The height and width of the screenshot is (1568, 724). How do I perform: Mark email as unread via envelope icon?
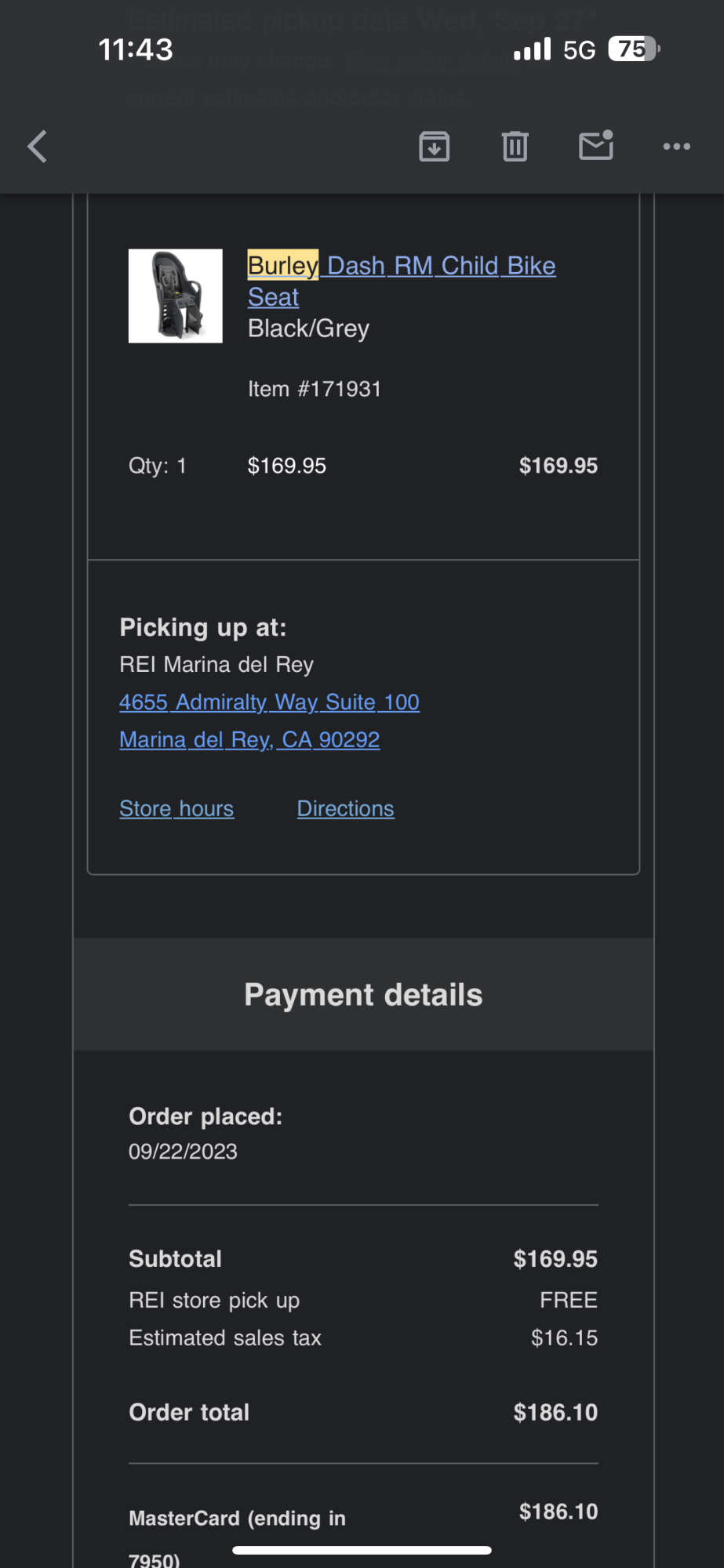(596, 146)
